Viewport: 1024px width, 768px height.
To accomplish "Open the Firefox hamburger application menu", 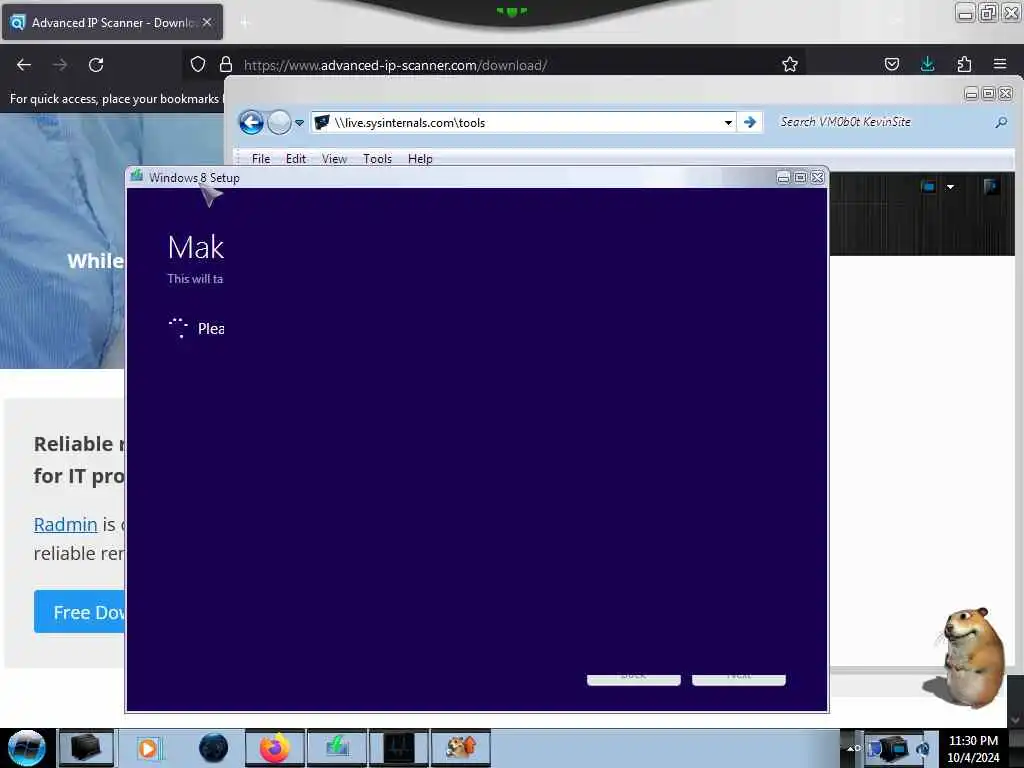I will click(1000, 64).
